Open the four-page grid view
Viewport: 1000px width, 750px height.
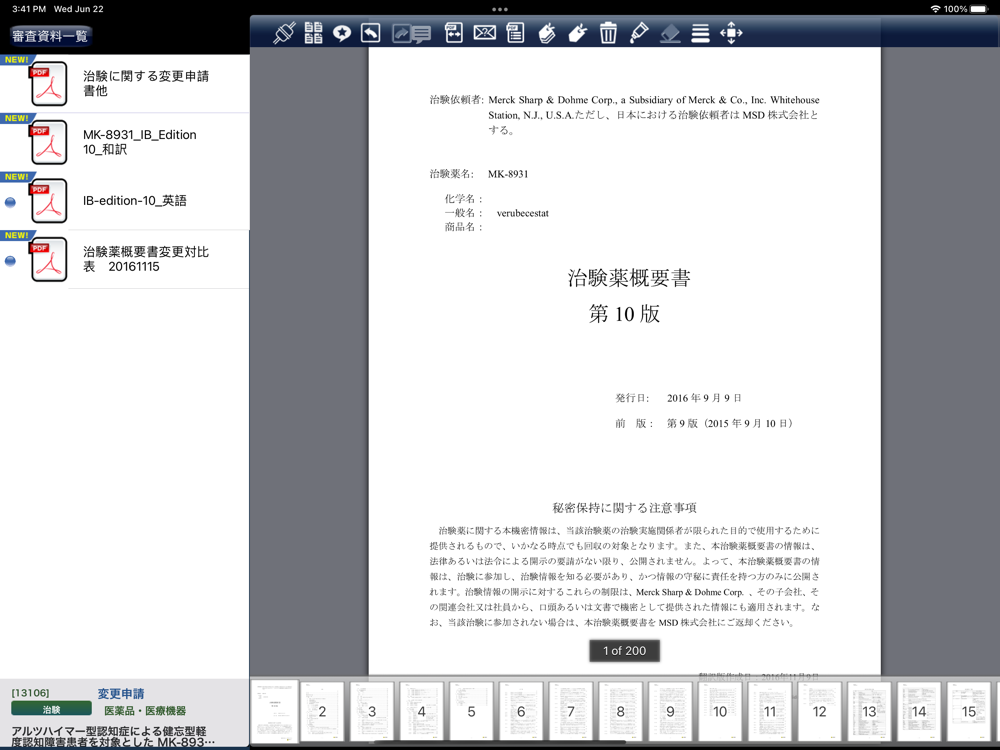(313, 33)
